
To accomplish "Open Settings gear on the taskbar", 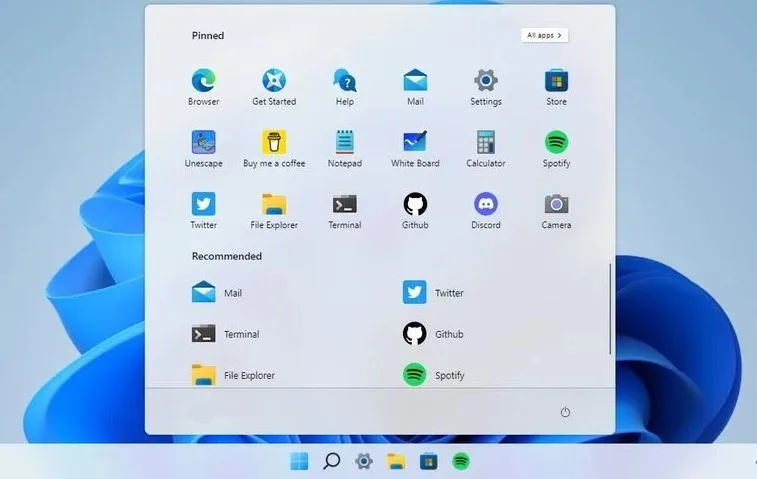I will coord(364,461).
